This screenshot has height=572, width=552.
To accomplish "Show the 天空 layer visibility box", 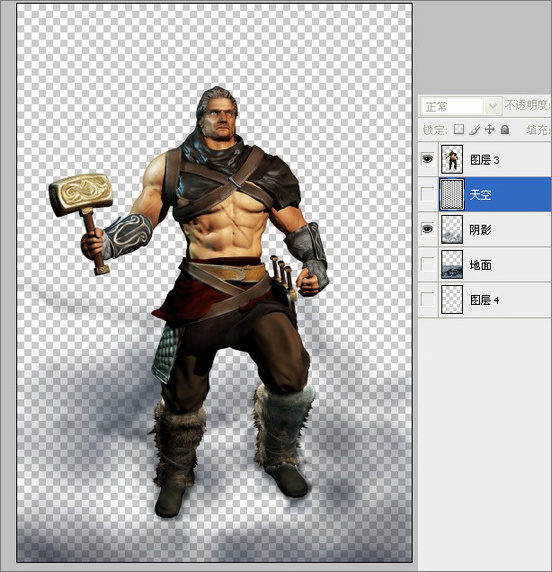I will point(428,194).
